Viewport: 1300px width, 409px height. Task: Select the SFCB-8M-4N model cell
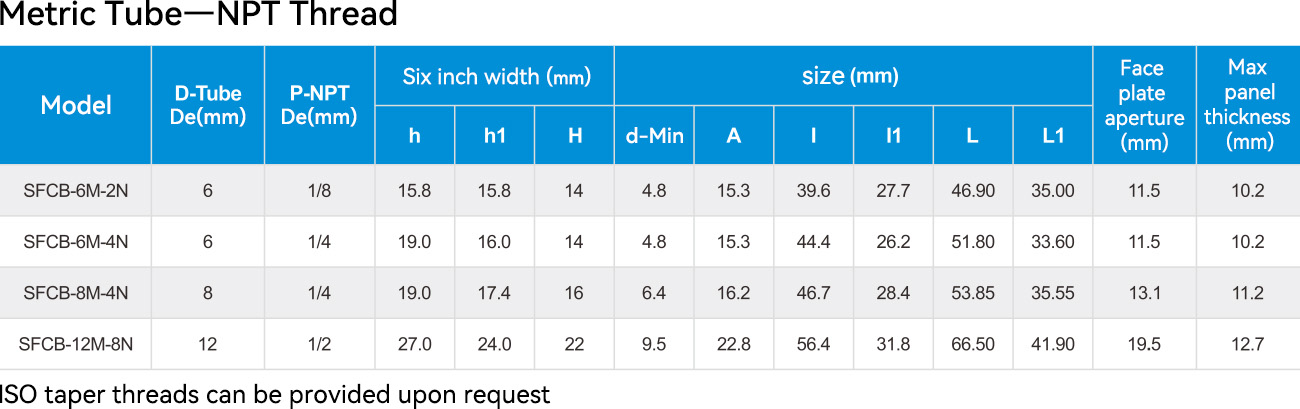[76, 293]
